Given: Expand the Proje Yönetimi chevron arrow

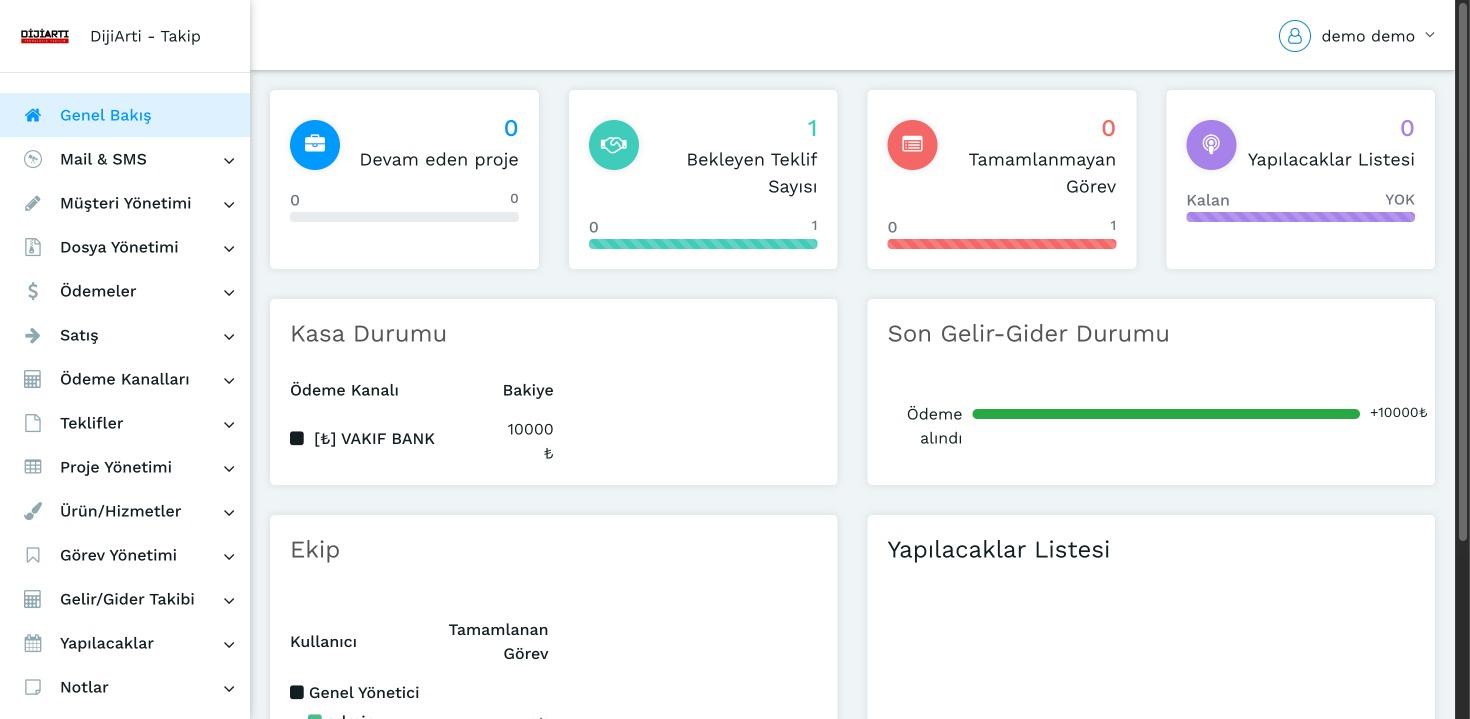Looking at the screenshot, I should click(229, 468).
